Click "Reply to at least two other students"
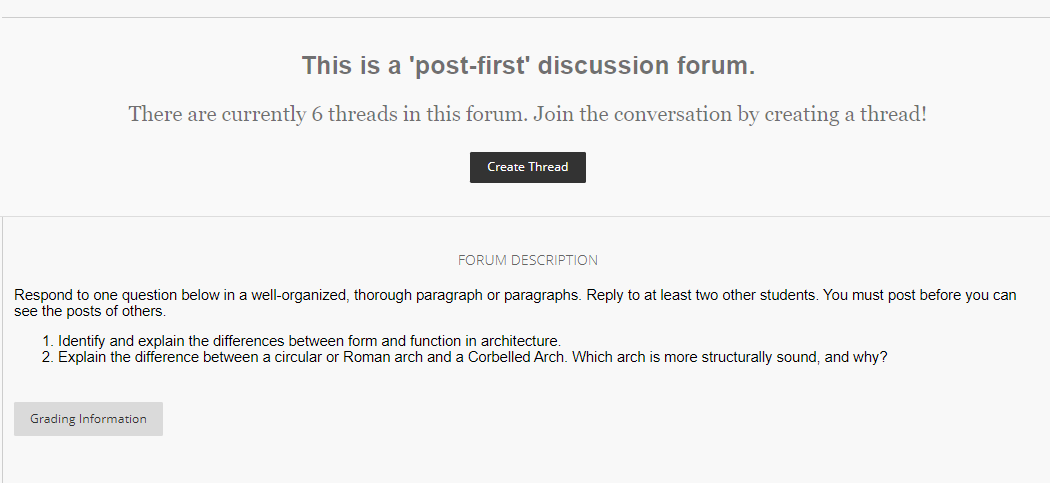 point(702,295)
